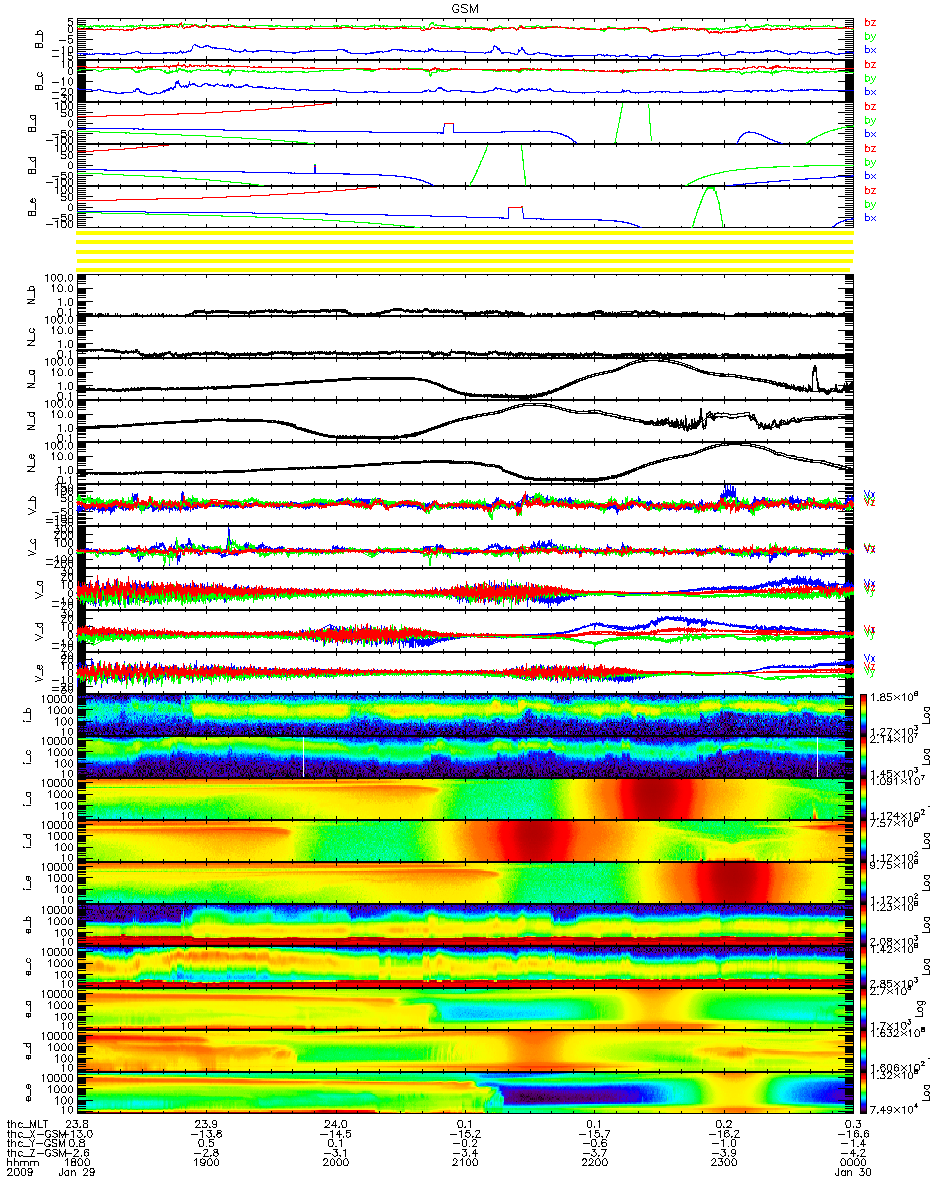Click the by legend label of B_a
This screenshot has height=1200, width=930.
click(x=870, y=120)
